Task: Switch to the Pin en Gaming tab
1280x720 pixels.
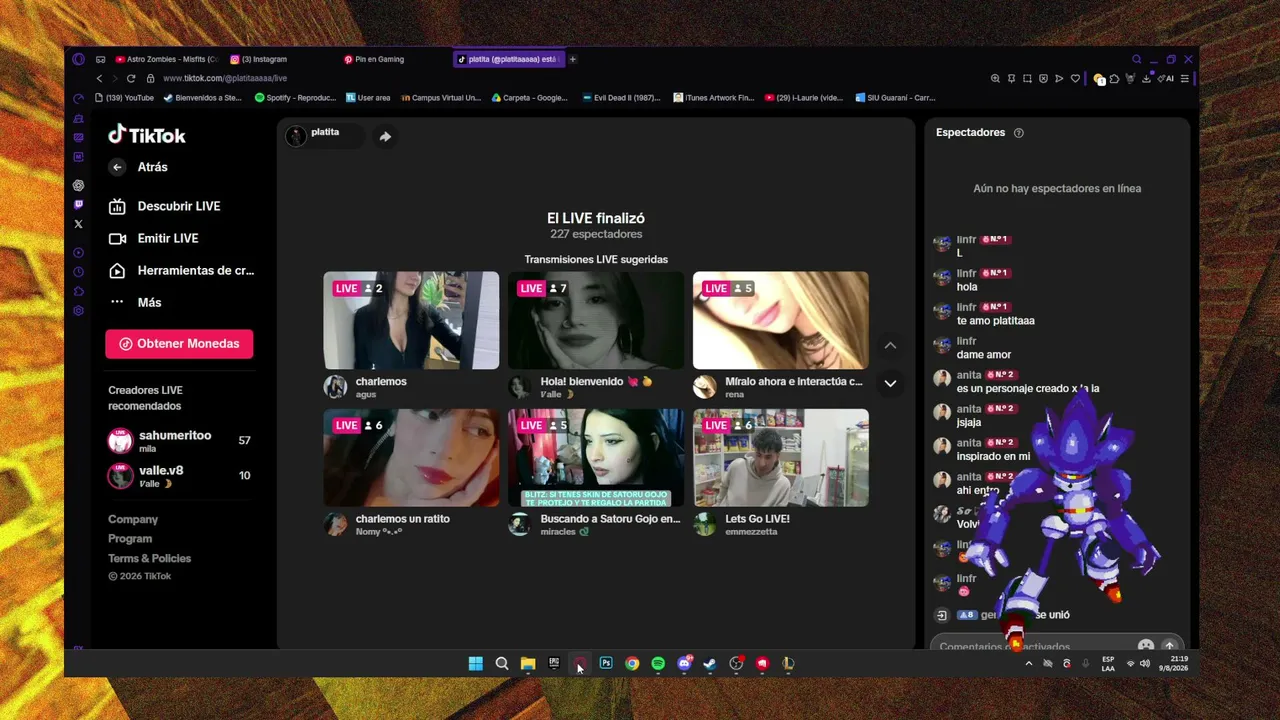Action: point(375,59)
